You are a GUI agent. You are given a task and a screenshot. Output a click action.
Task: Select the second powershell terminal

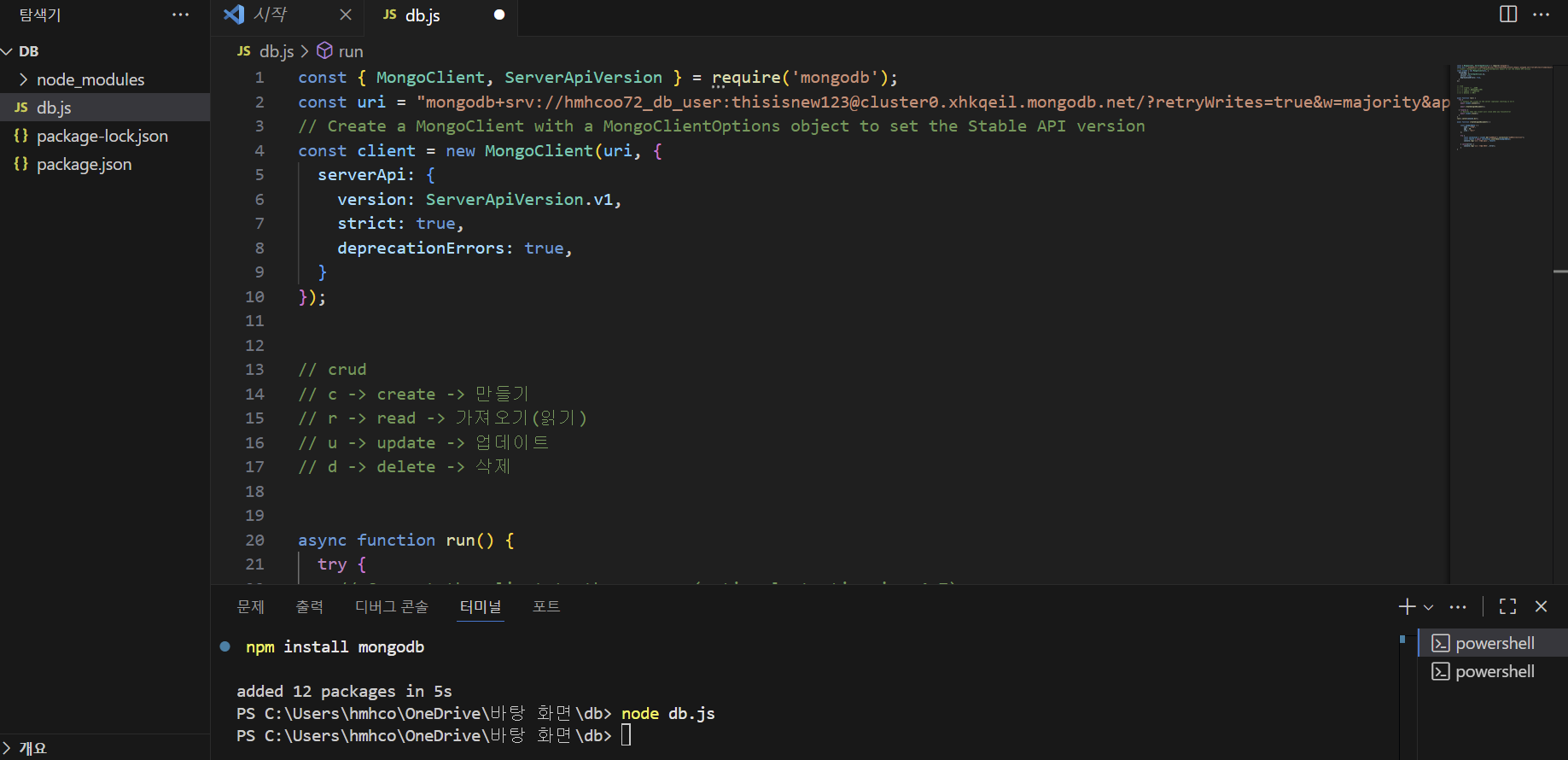[x=1494, y=671]
